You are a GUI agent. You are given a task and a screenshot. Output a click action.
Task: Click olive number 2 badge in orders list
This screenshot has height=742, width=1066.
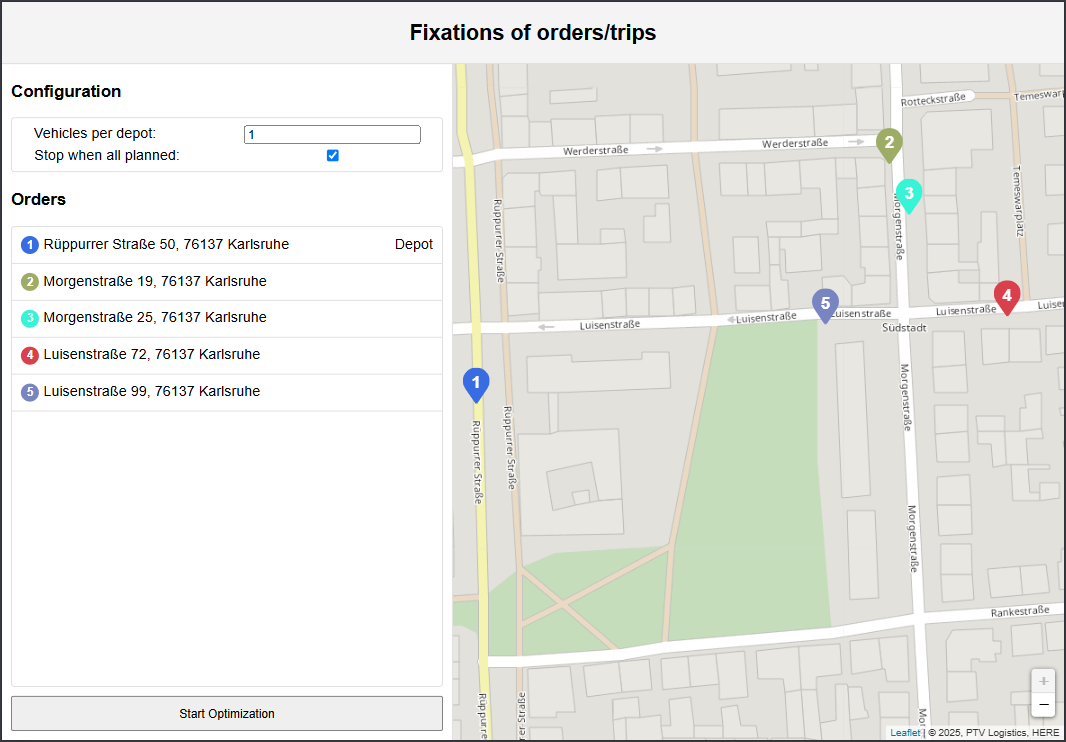pos(30,282)
